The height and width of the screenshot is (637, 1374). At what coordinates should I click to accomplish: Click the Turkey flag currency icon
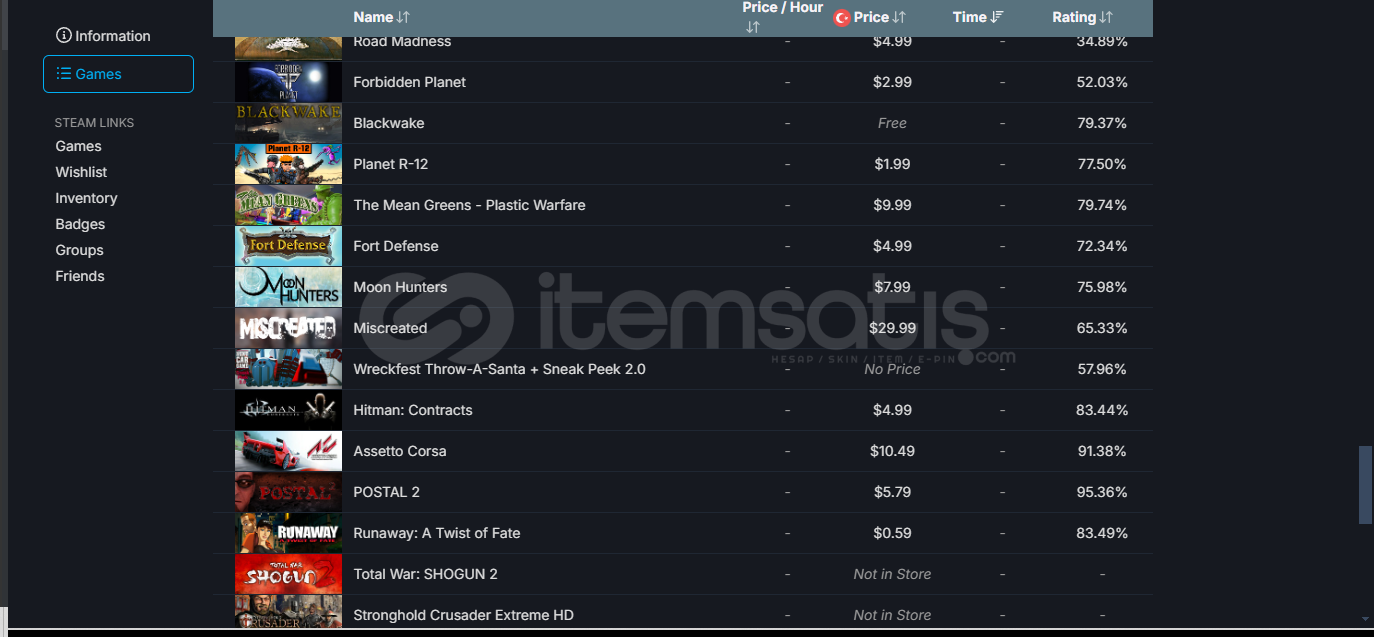(842, 17)
